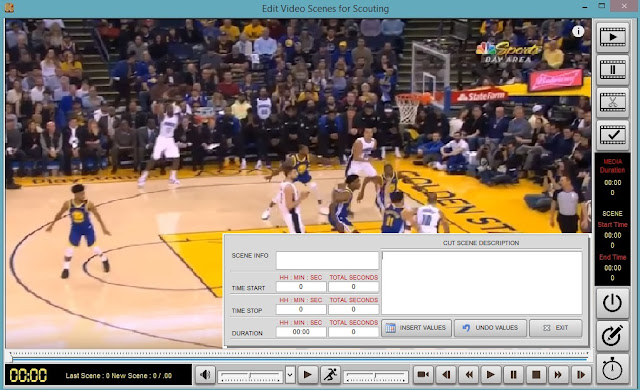This screenshot has height=390, width=640.
Task: Step forward one frame button
Action: (581, 374)
